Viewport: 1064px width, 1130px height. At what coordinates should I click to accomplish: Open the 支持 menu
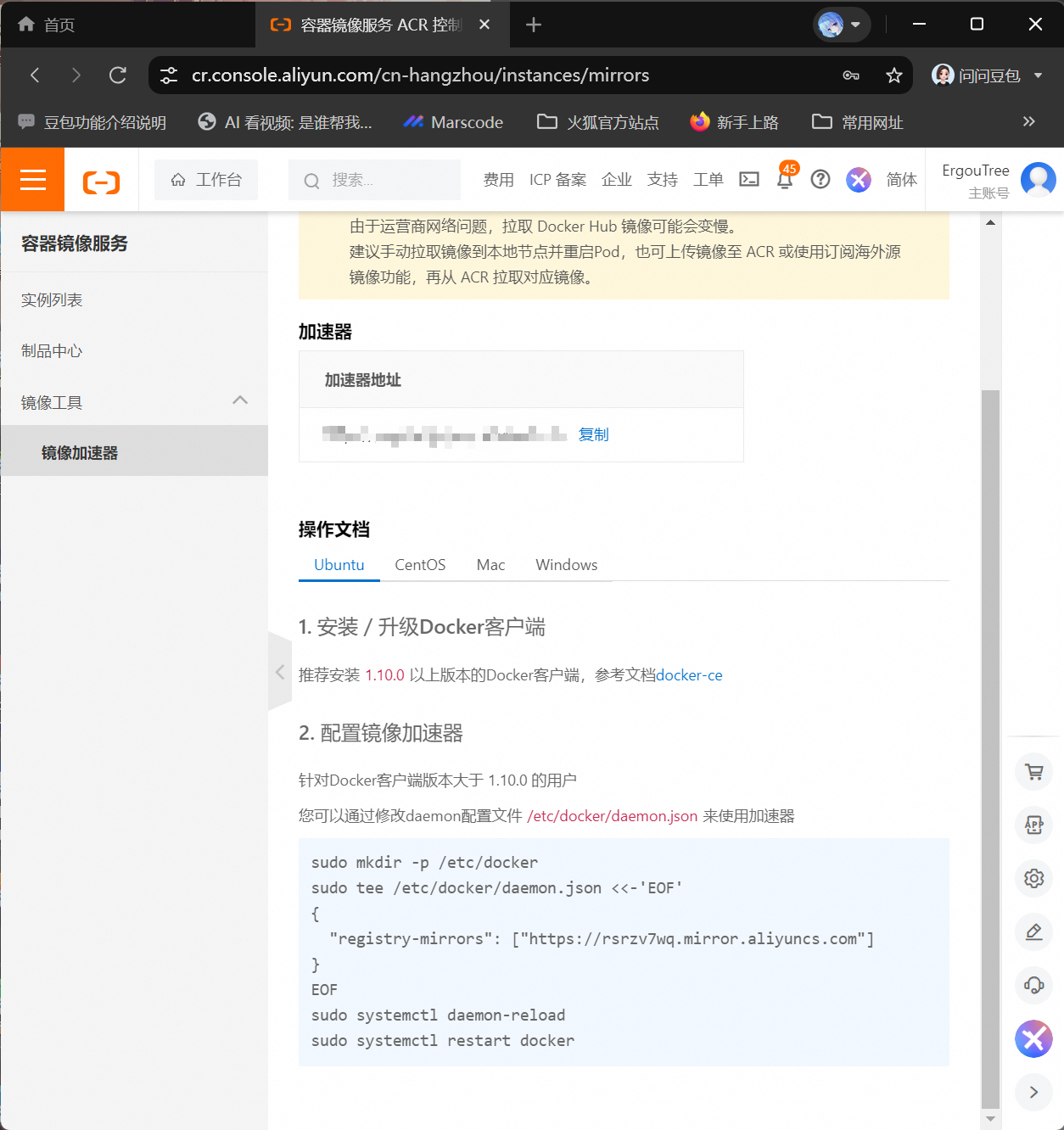click(663, 180)
